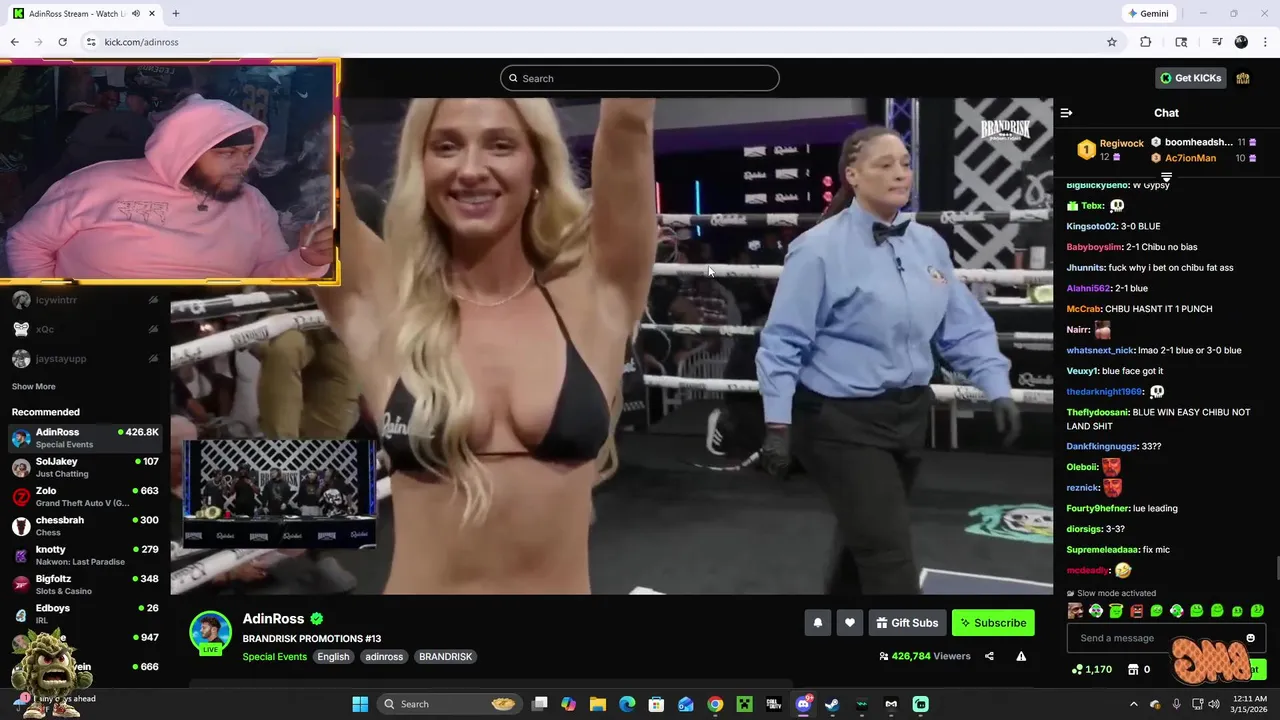
Task: Click the English language tag
Action: [x=333, y=657]
